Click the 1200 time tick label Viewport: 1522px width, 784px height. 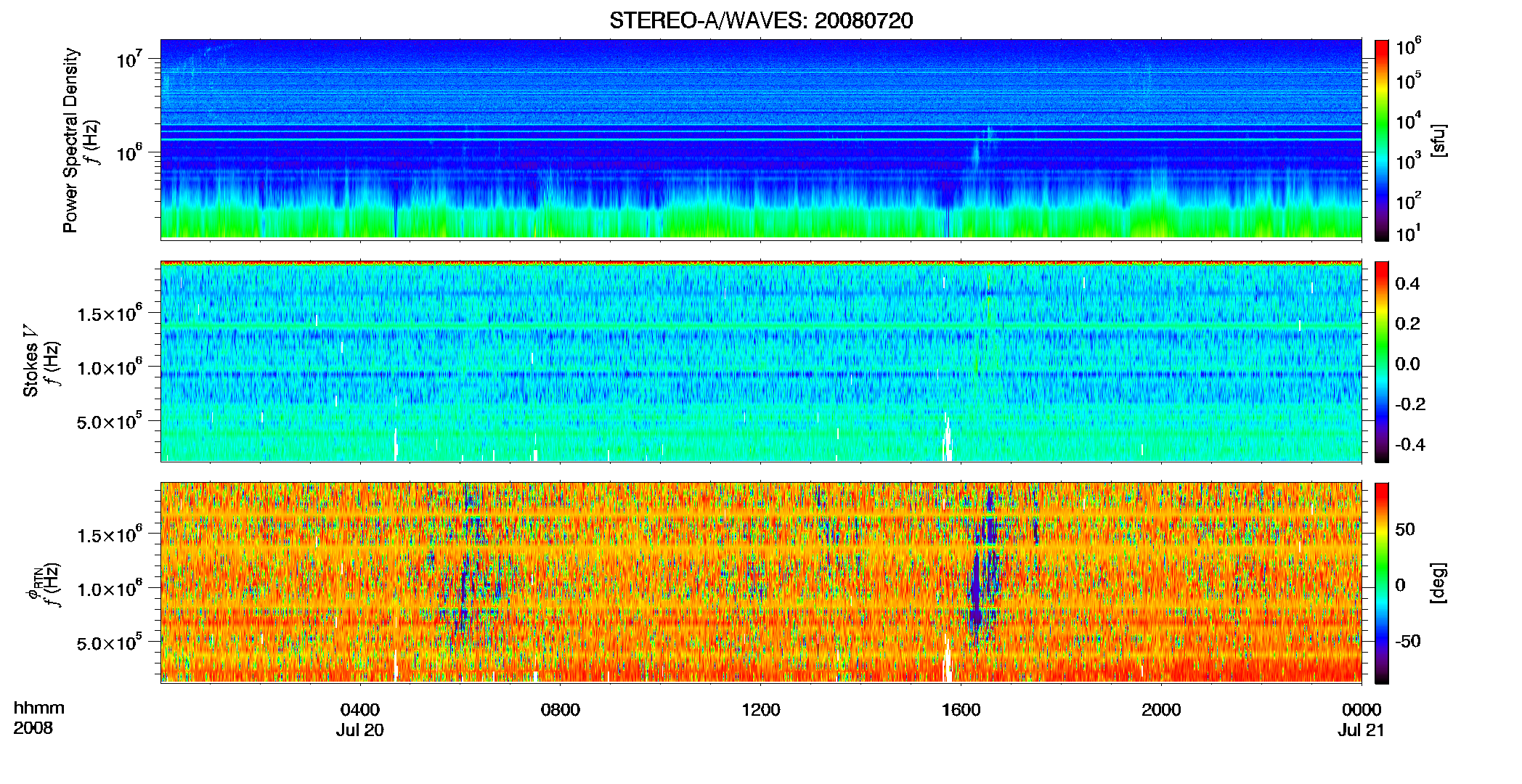click(761, 710)
